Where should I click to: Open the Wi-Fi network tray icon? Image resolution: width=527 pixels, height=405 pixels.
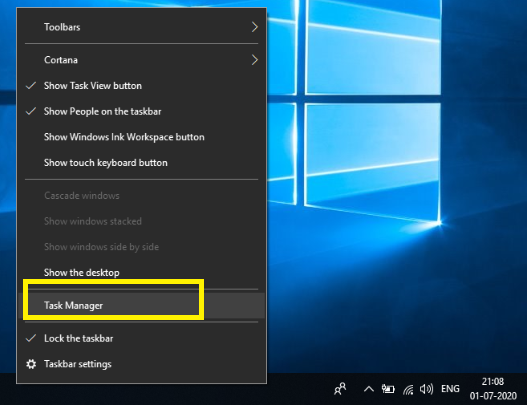408,390
